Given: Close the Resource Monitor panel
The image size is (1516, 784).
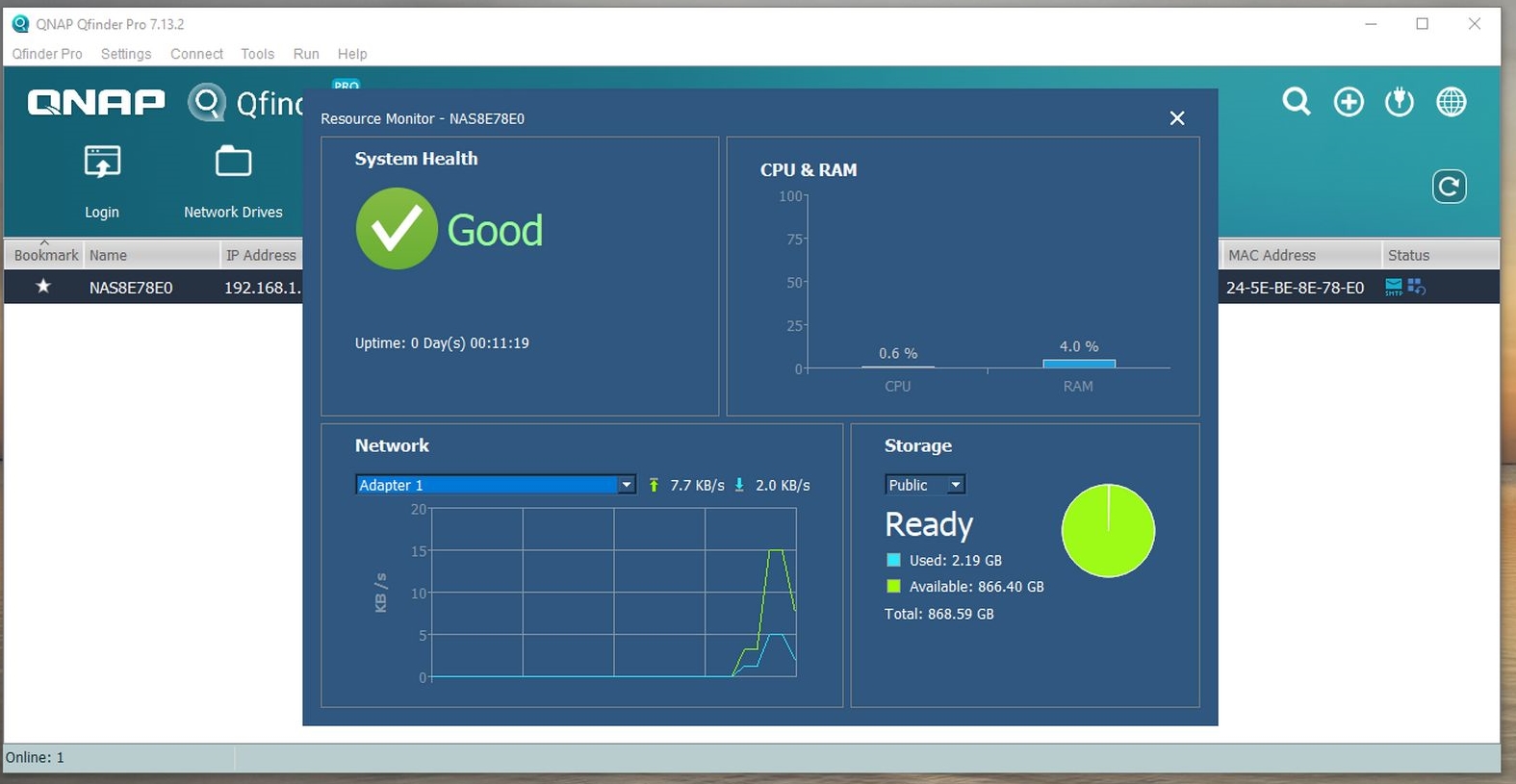Looking at the screenshot, I should pyautogui.click(x=1177, y=118).
